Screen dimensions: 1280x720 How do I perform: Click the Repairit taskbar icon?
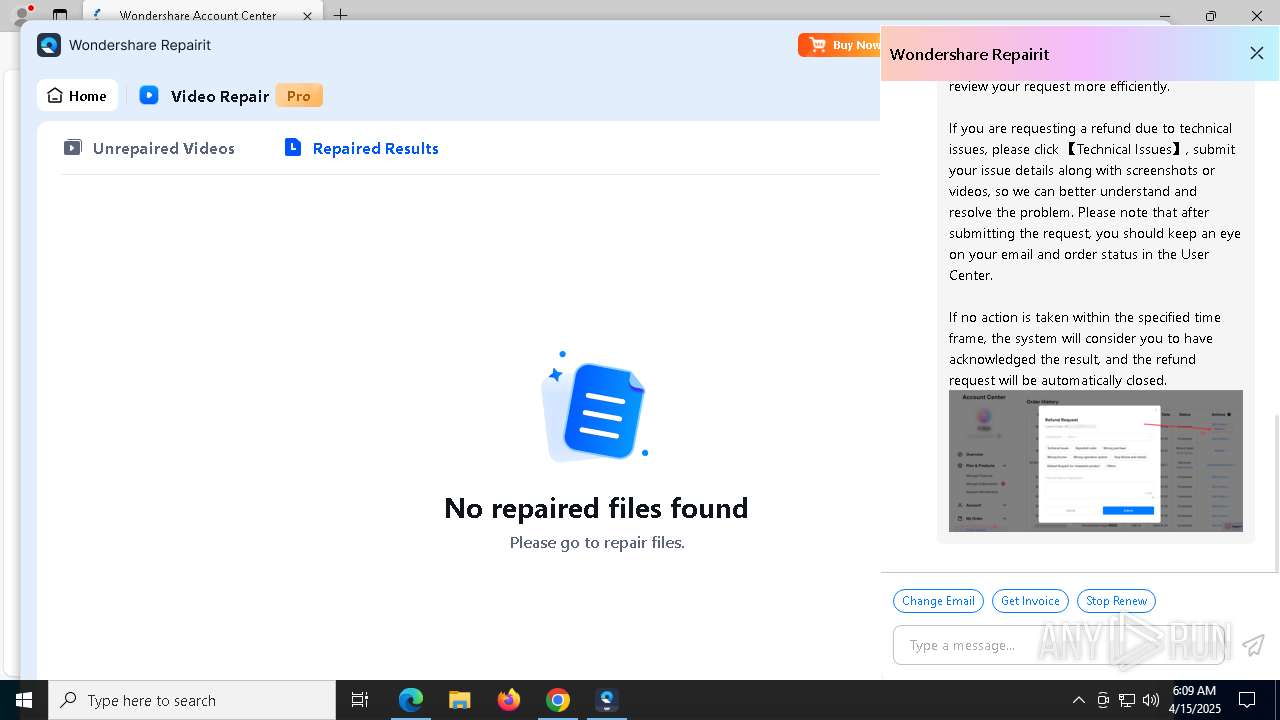(607, 700)
